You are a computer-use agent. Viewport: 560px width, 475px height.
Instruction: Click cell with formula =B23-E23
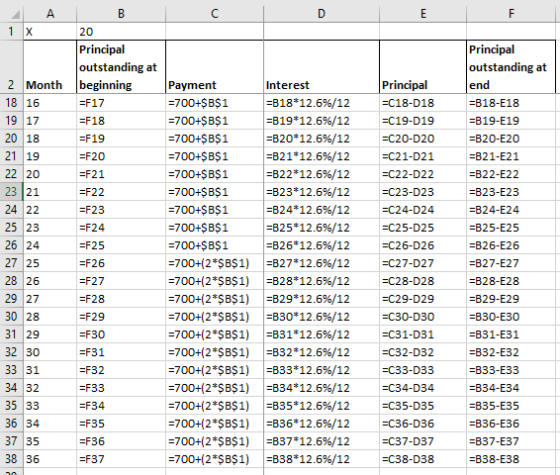coord(511,192)
